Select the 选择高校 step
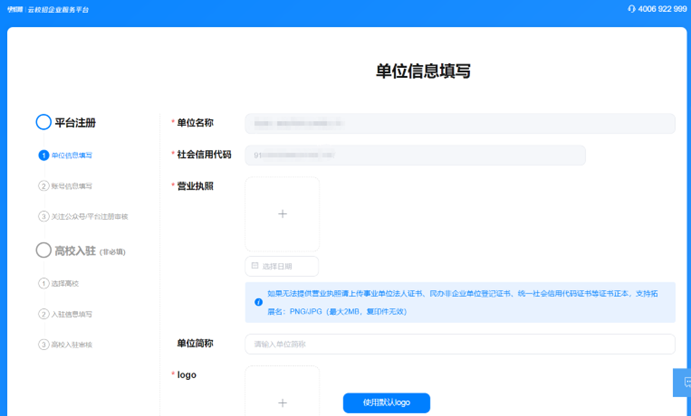The width and height of the screenshot is (691, 416). click(x=65, y=283)
